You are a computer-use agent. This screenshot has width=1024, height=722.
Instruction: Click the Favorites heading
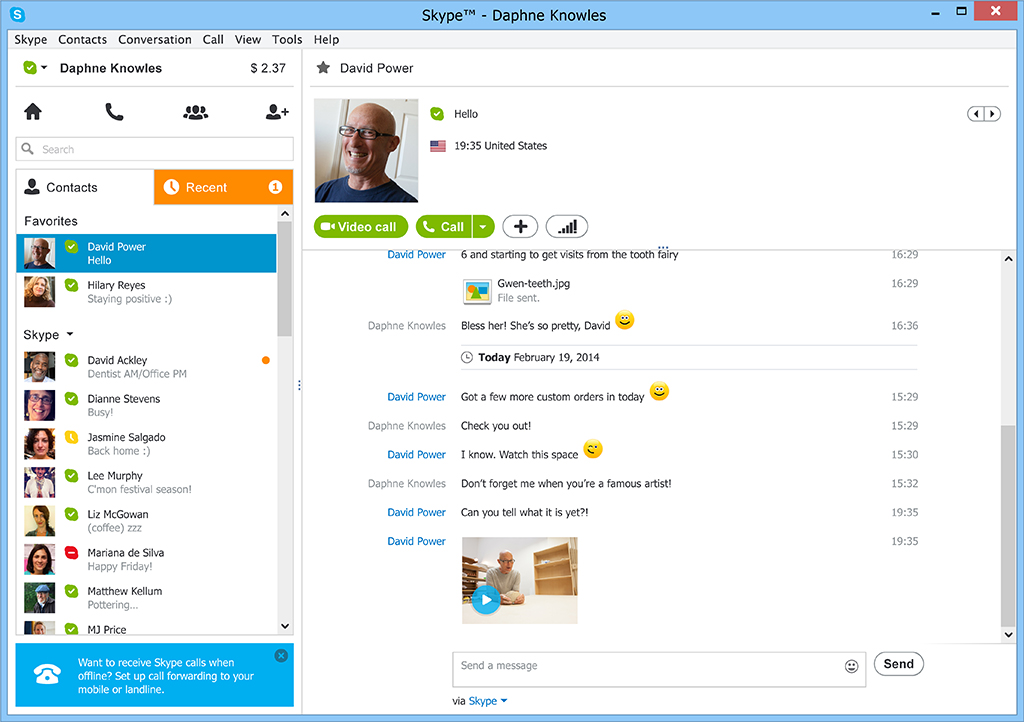pos(51,221)
